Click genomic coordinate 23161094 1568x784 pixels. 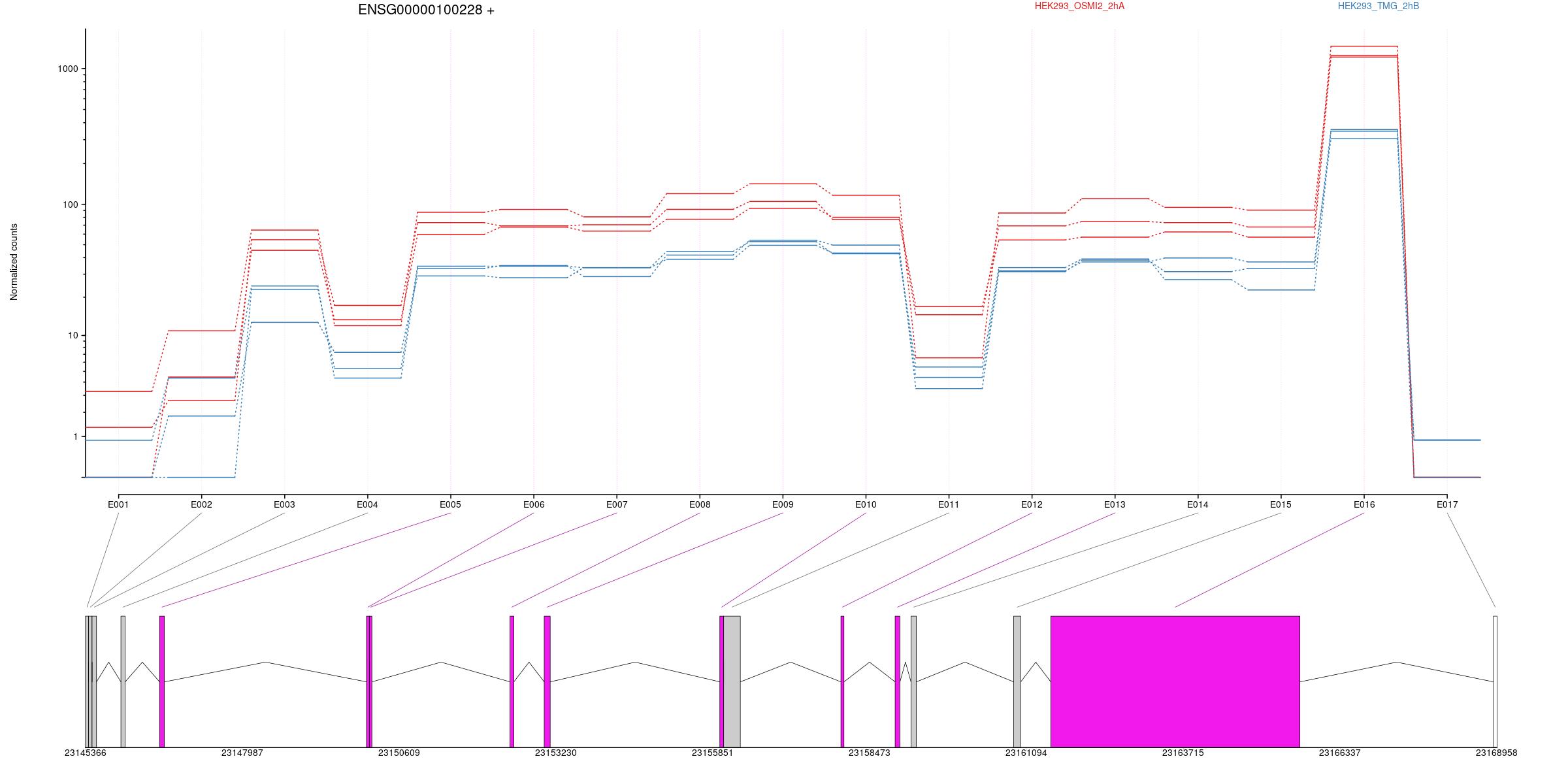coord(1026,753)
